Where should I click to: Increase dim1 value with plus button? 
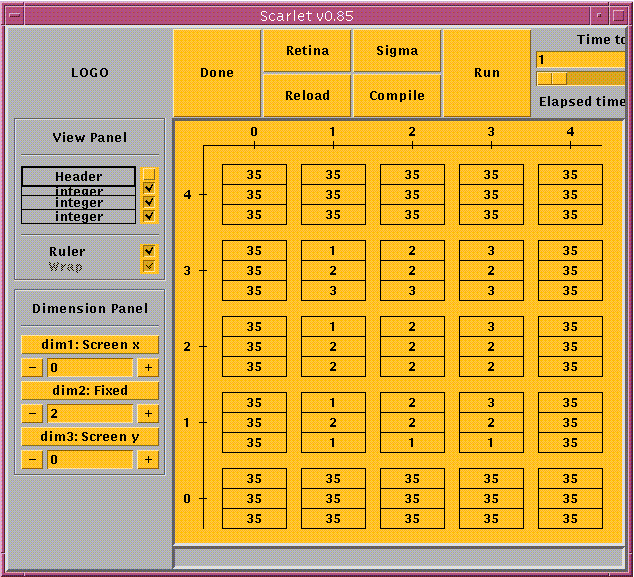click(148, 368)
